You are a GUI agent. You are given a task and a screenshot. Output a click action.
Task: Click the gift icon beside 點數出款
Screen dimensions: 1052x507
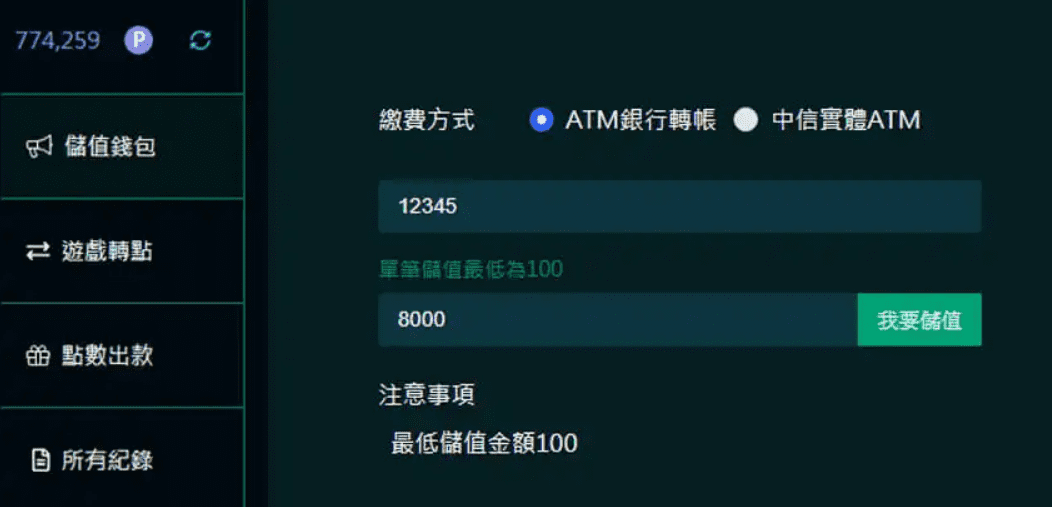click(x=38, y=356)
